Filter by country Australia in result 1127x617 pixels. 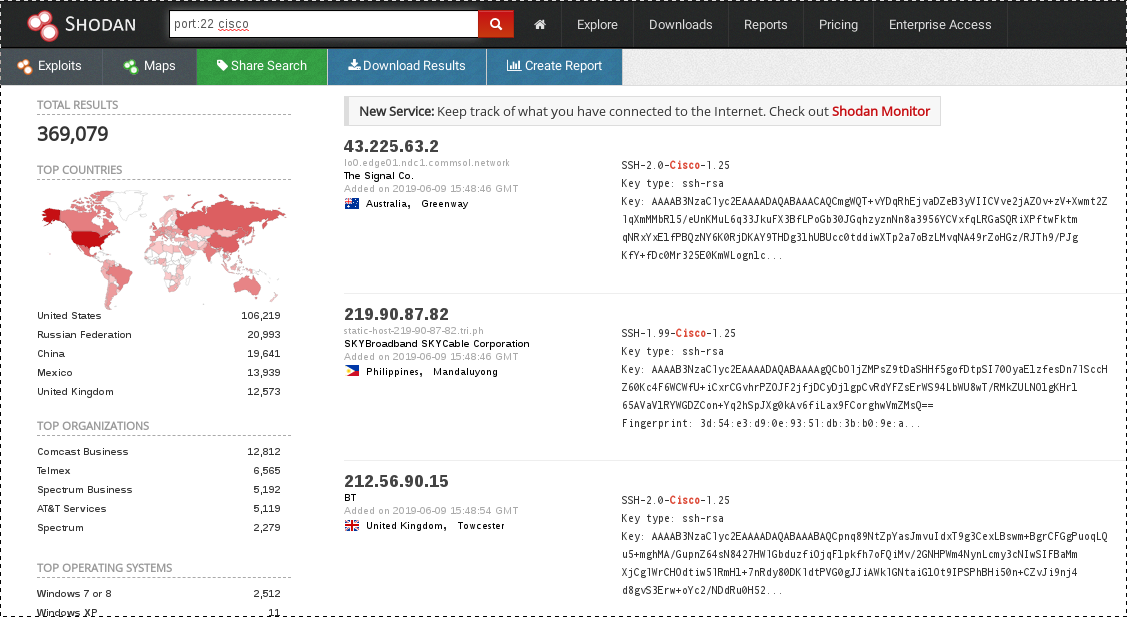tap(387, 204)
